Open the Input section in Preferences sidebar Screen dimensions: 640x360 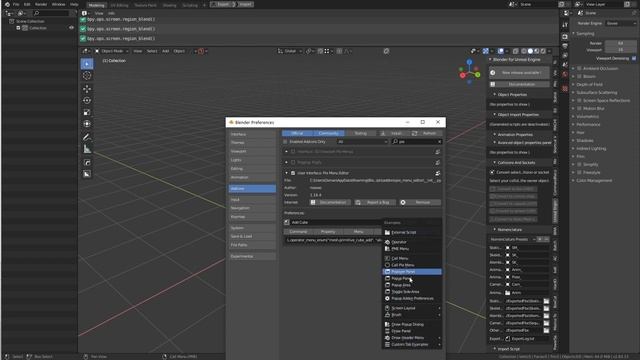(252, 200)
